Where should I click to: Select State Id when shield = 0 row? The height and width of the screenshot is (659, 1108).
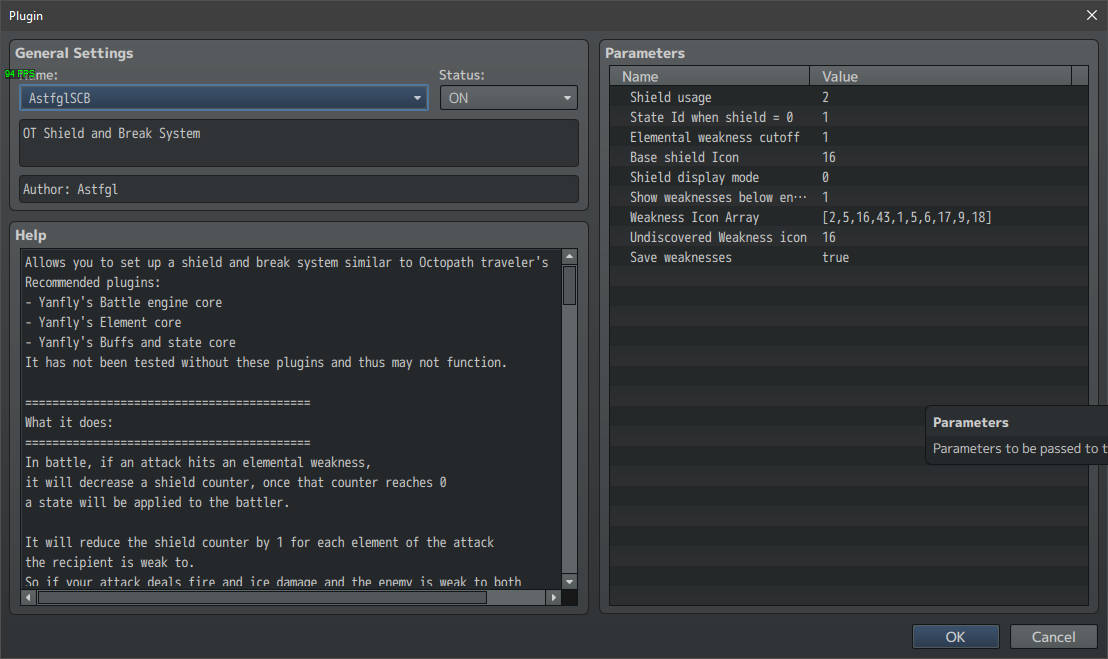(x=849, y=117)
